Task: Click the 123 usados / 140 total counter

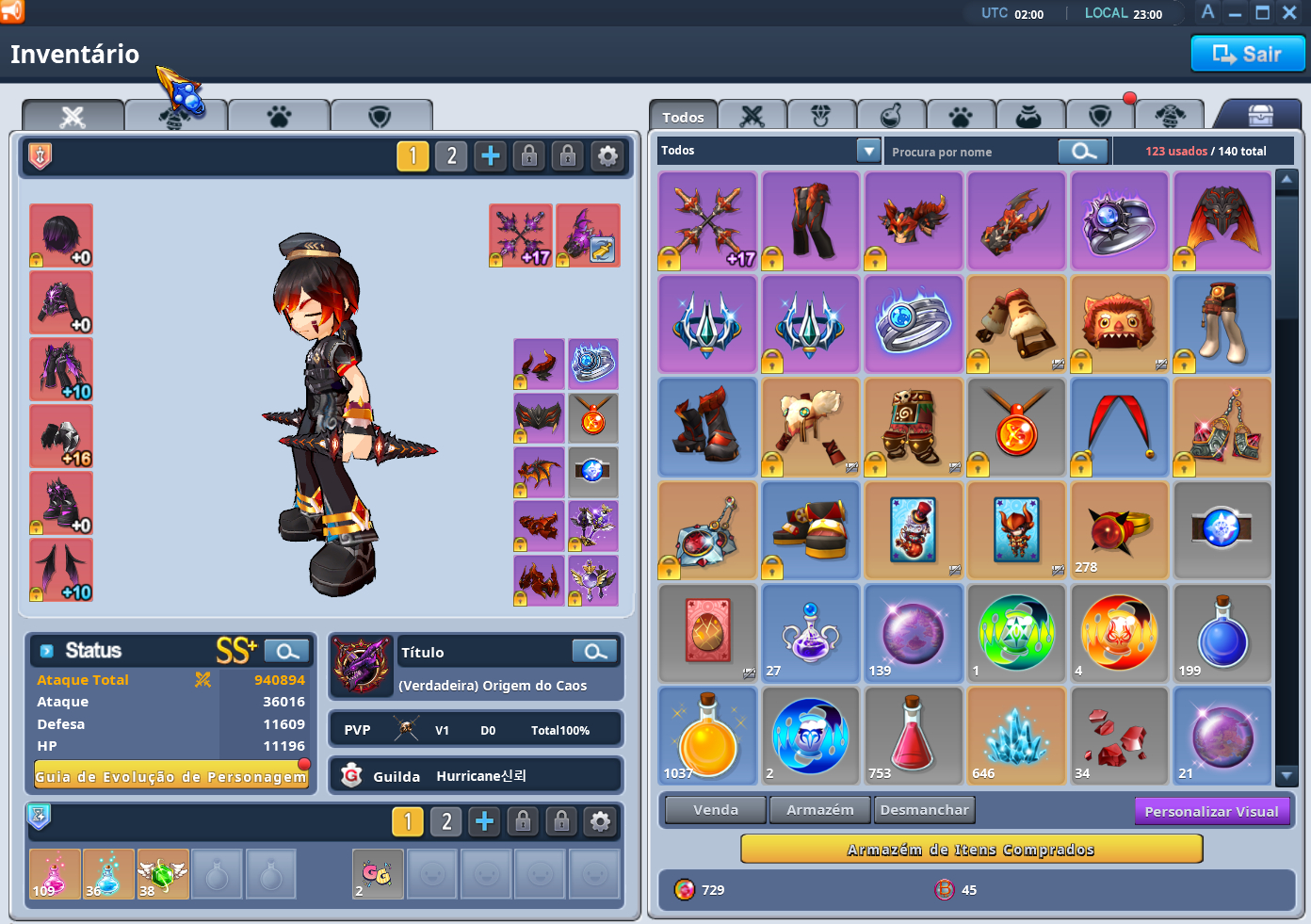Action: pos(1206,151)
